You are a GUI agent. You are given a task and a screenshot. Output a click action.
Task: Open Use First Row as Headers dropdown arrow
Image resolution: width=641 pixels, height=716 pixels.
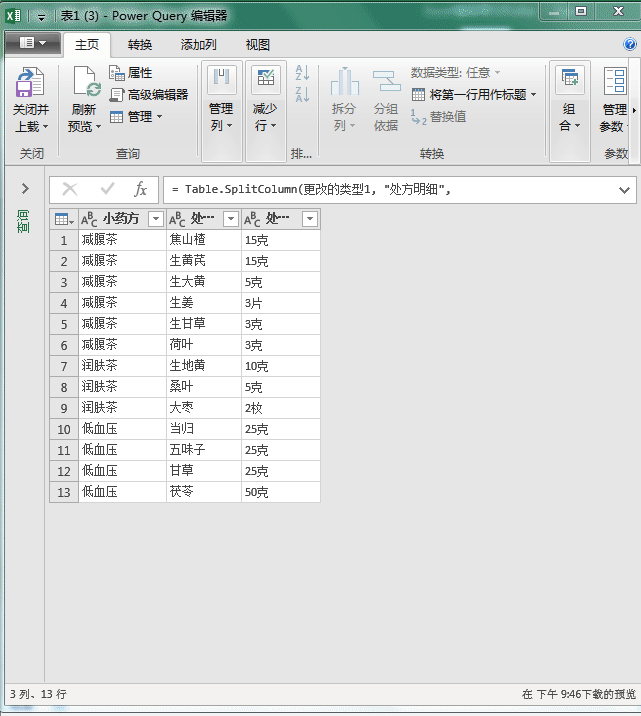pos(533,95)
